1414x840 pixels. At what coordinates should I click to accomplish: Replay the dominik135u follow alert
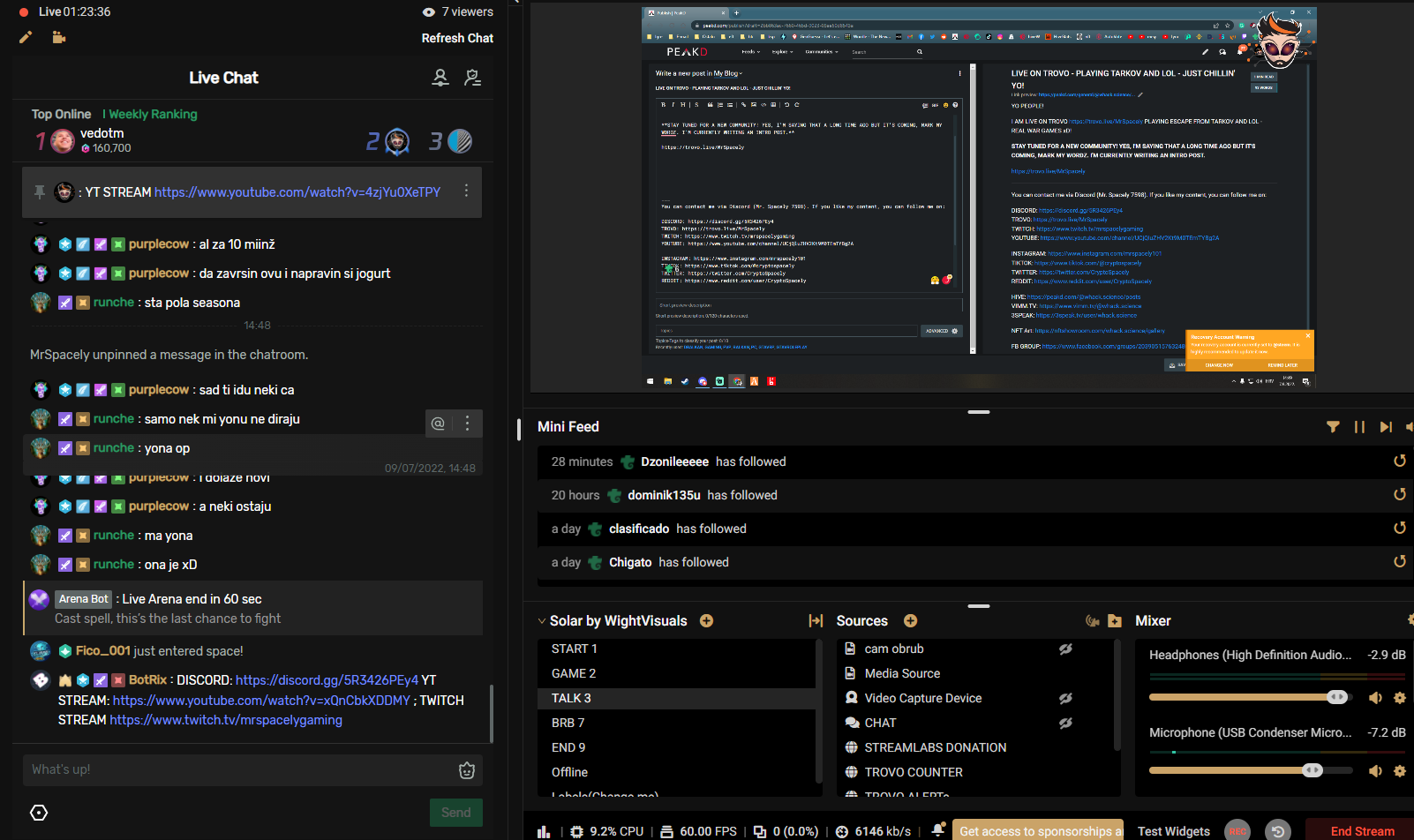(x=1399, y=495)
